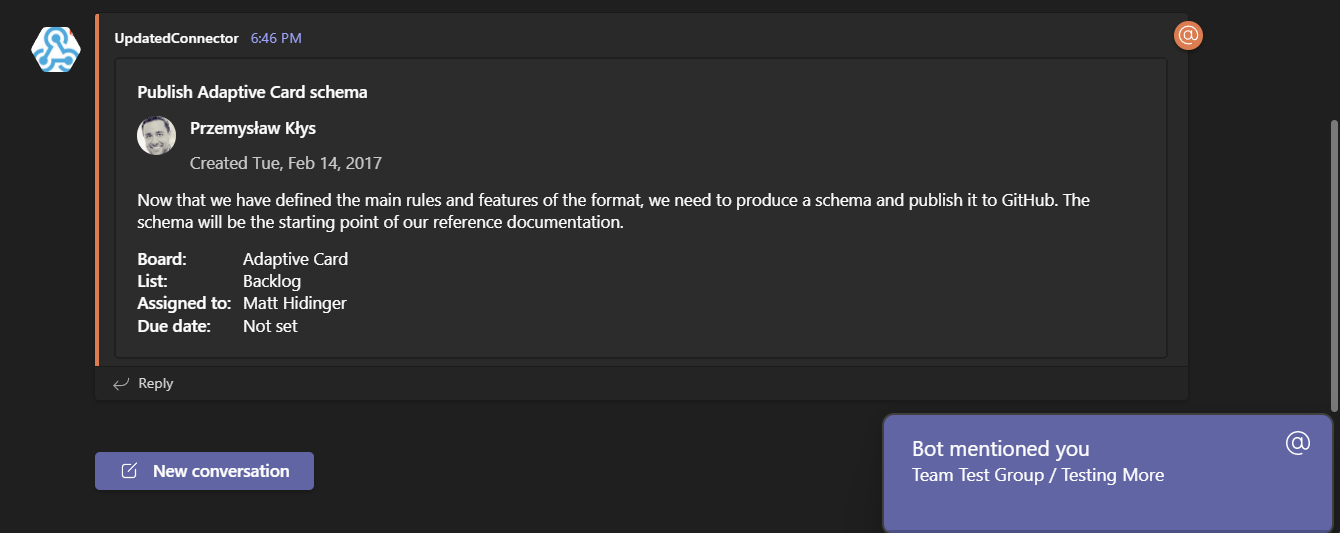The height and width of the screenshot is (533, 1340).
Task: Click the orange @ mention badge
Action: [1188, 36]
